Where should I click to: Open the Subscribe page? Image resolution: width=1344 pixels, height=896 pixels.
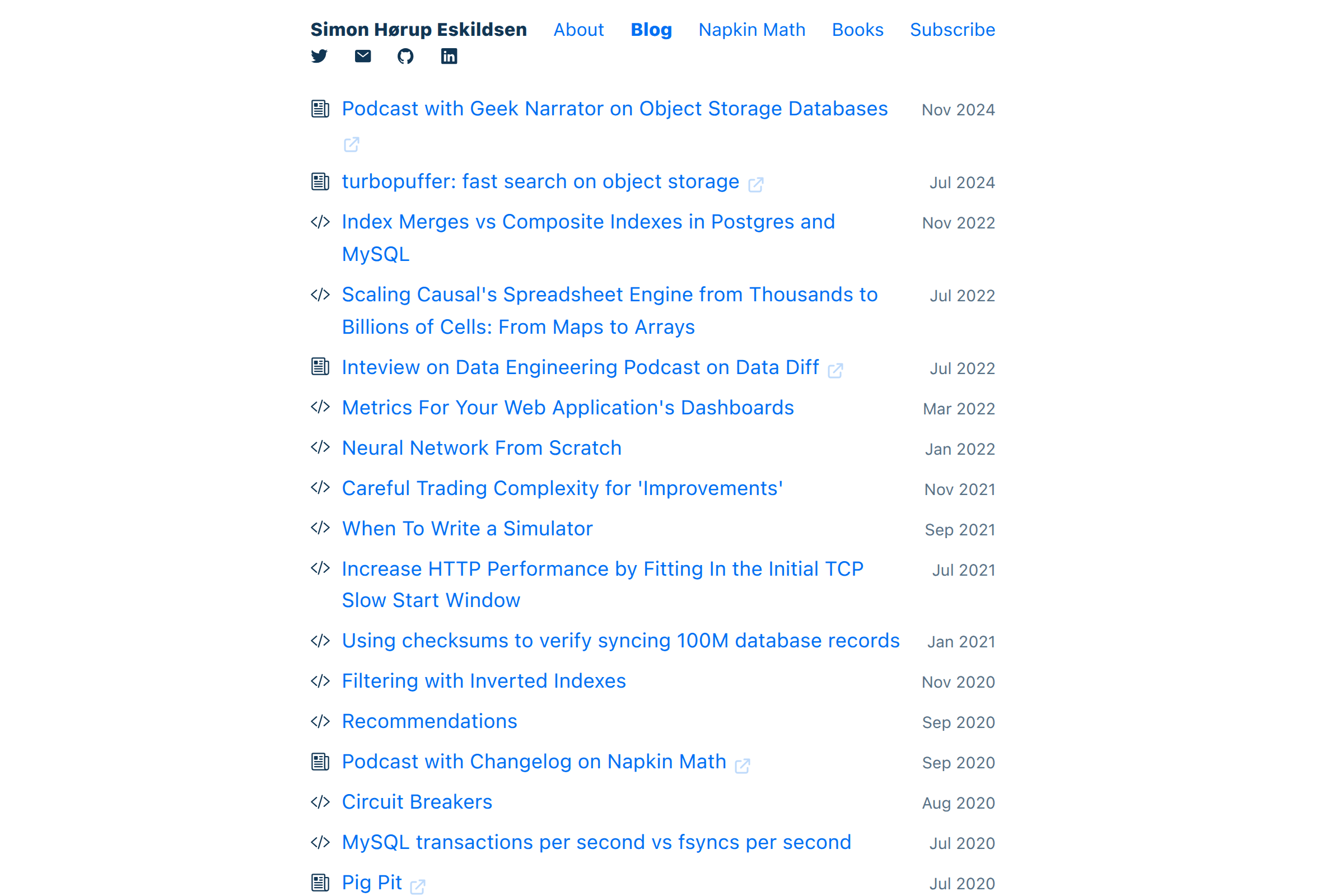(953, 30)
